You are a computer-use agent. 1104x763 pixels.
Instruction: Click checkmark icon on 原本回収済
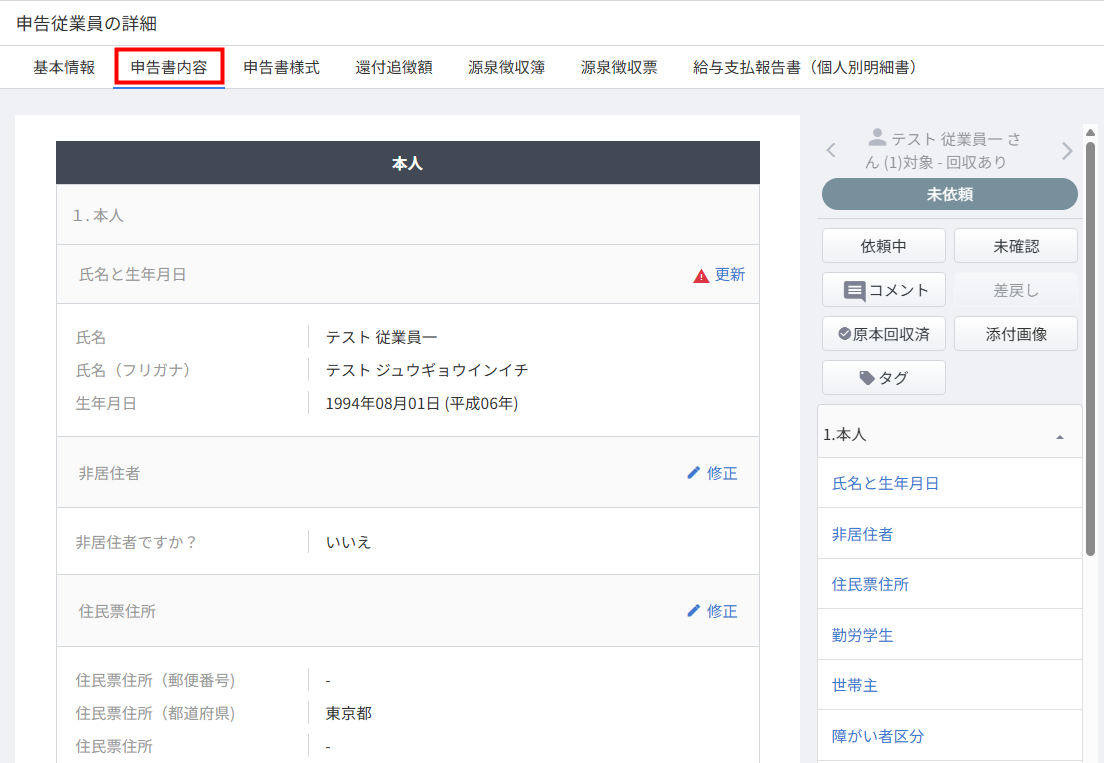(844, 334)
